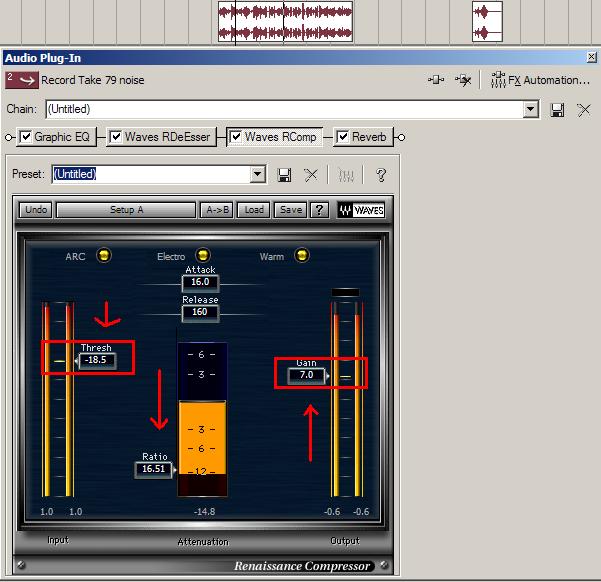This screenshot has width=601, height=582.
Task: Copy setup with A->B button
Action: [x=217, y=210]
